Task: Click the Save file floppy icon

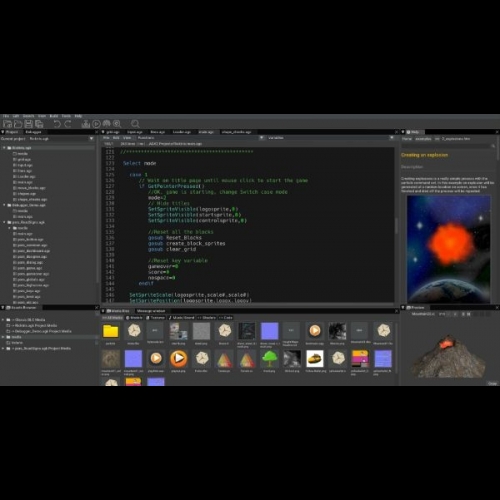Action: [29, 124]
